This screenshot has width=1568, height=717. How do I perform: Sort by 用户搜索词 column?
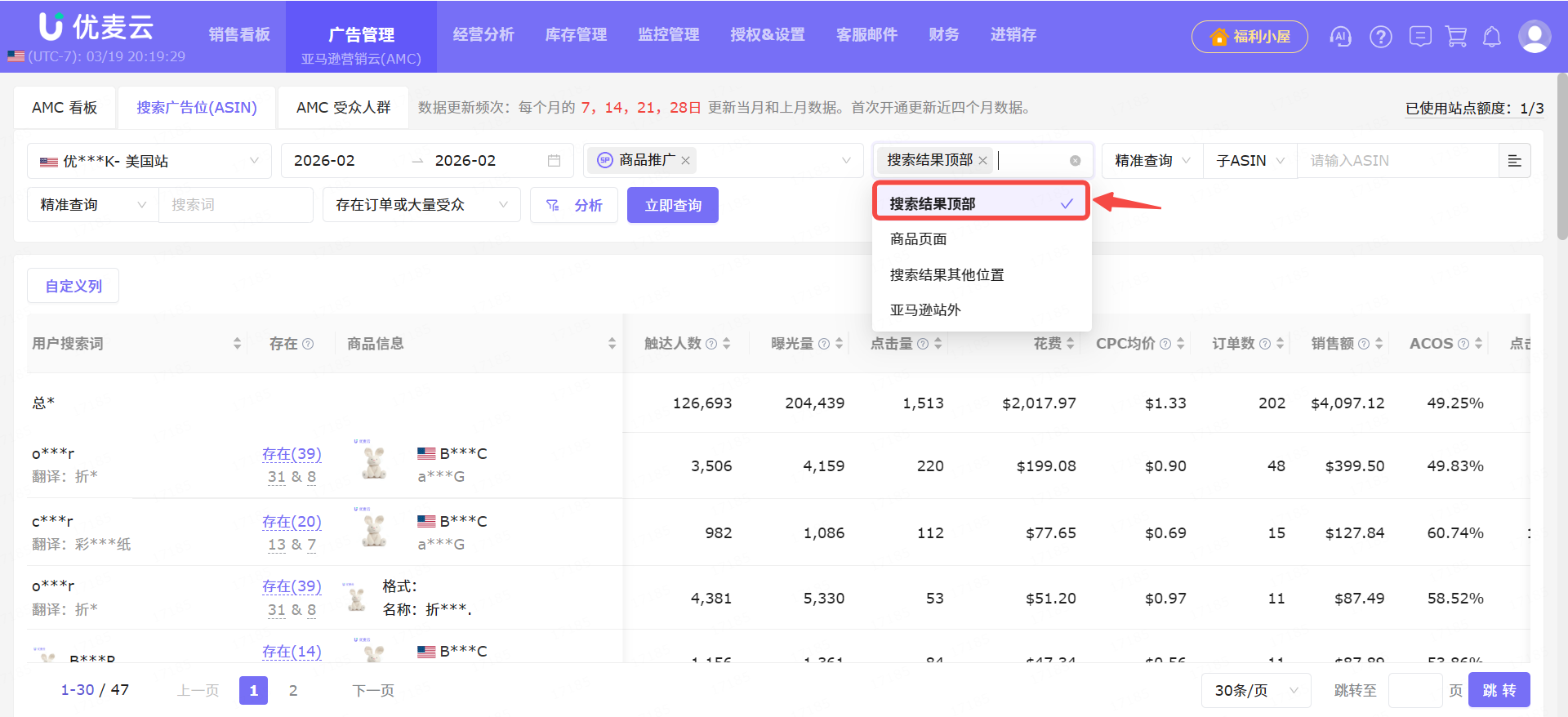point(238,344)
